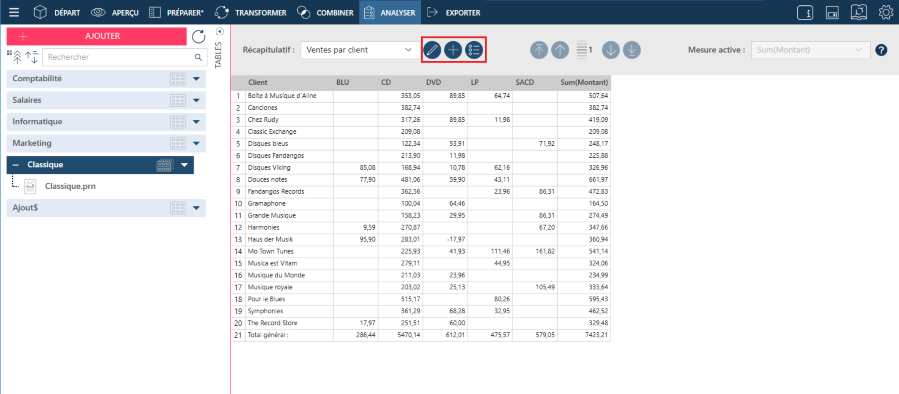Click the move-to-bottom level arrow icon

click(x=632, y=50)
